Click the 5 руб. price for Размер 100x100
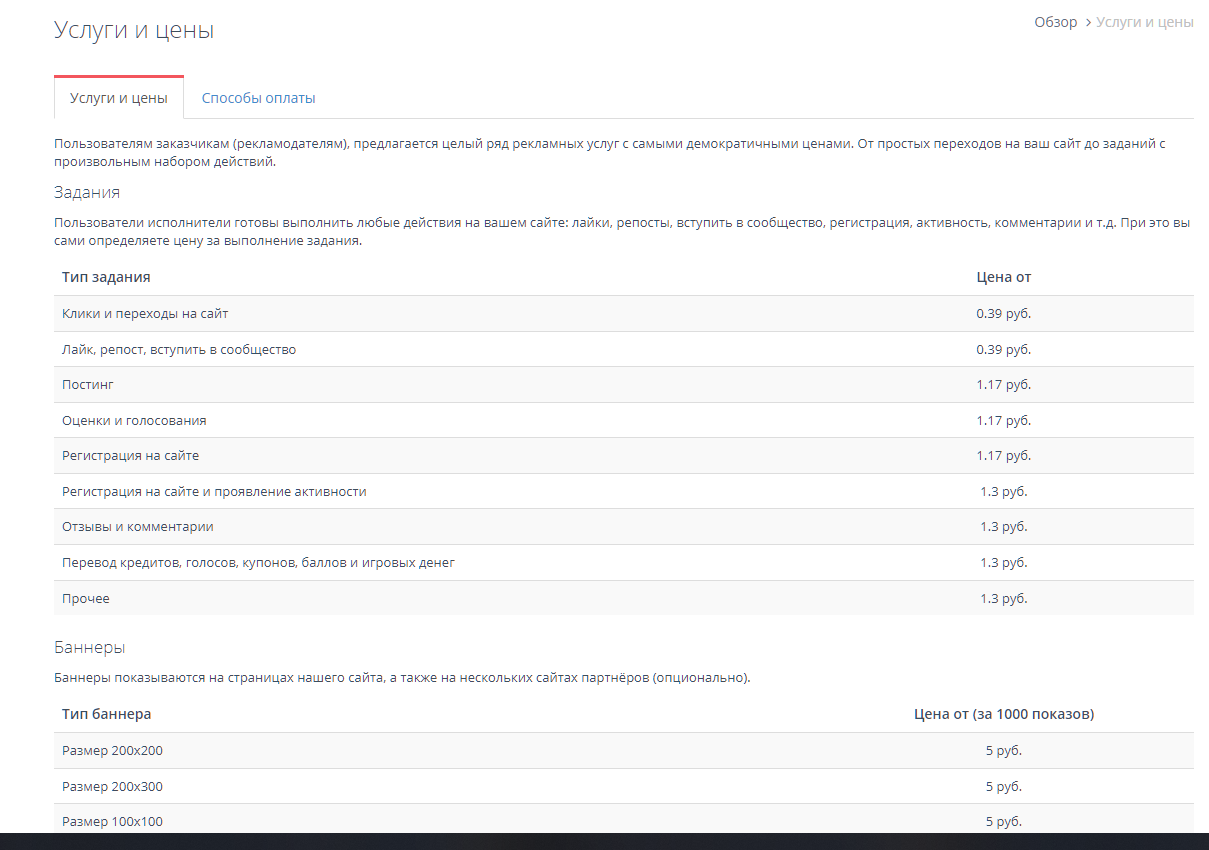This screenshot has width=1209, height=850. click(1004, 822)
